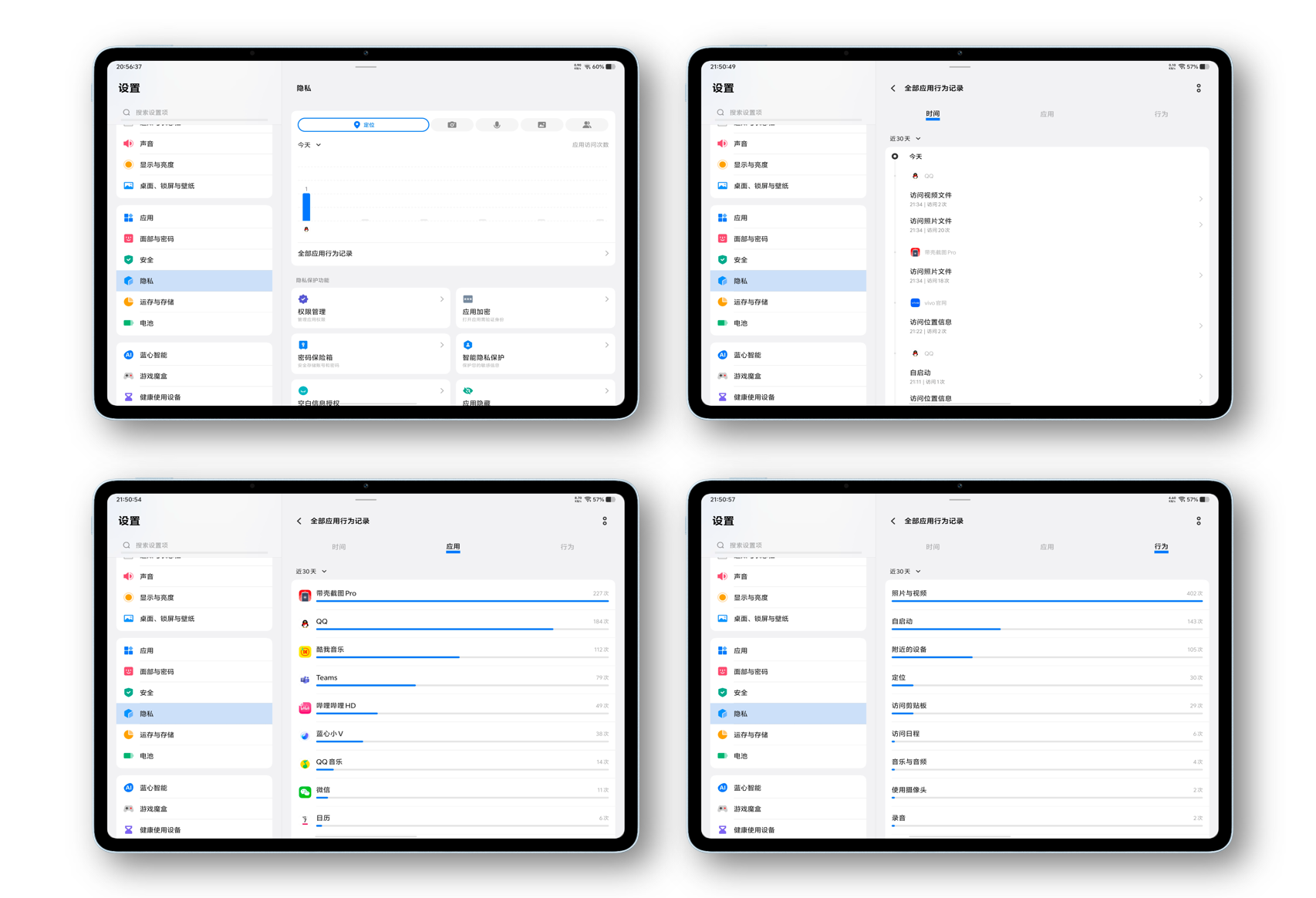
Task: Open the 应用加密 card on 20:56:37 screen
Action: 535,307
